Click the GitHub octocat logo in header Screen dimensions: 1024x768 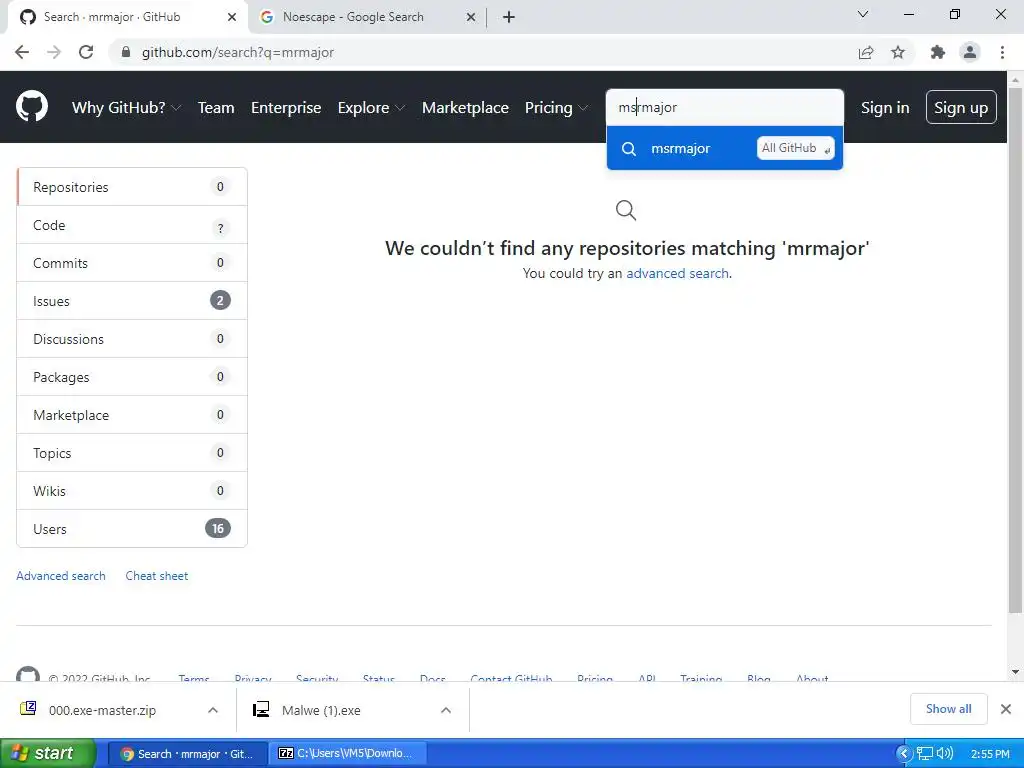(x=31, y=106)
